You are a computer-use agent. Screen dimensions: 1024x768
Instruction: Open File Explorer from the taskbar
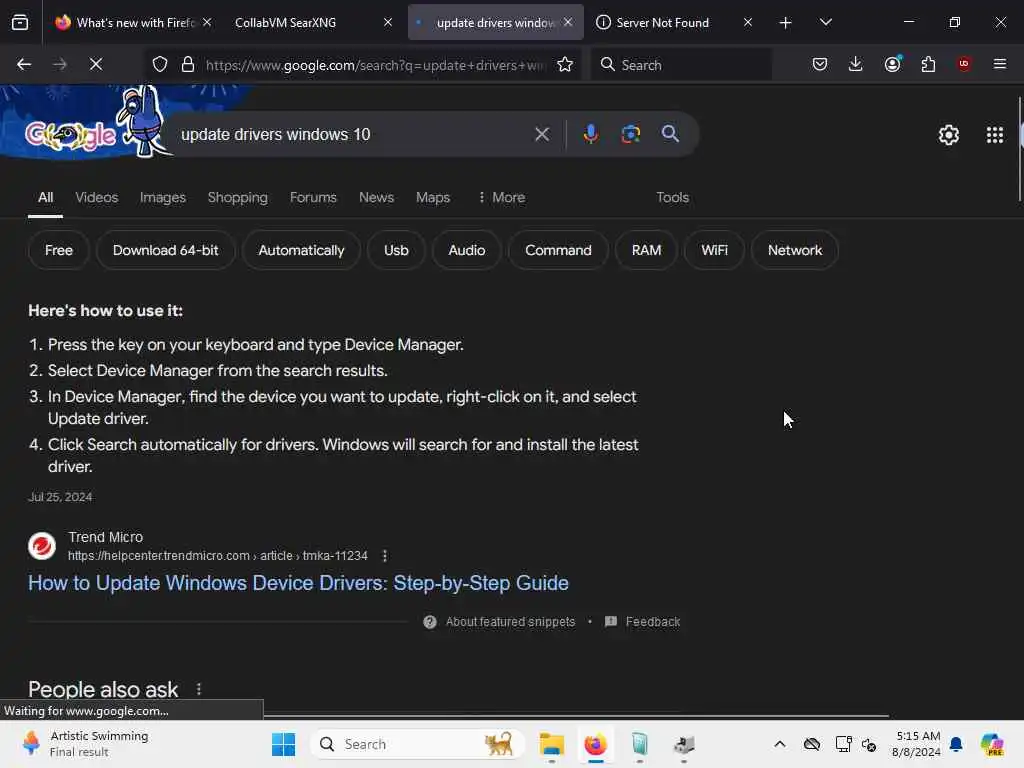point(552,744)
